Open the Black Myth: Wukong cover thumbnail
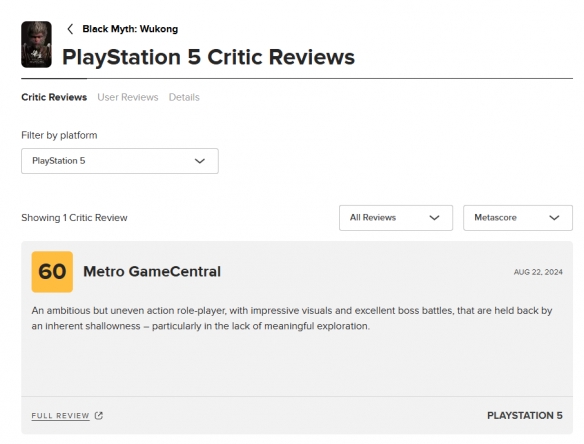Viewport: 584px width, 444px height. click(x=36, y=44)
